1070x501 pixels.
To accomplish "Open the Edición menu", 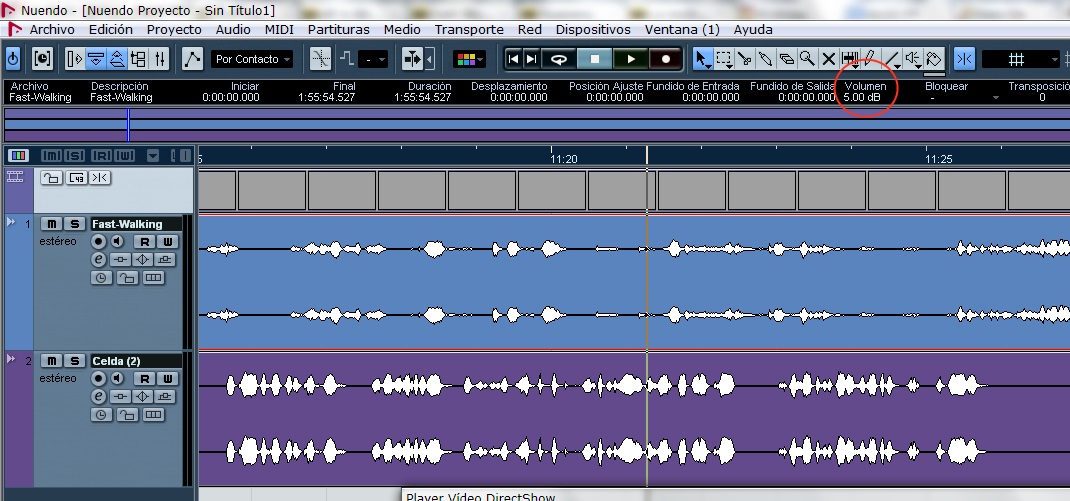I will coord(111,29).
